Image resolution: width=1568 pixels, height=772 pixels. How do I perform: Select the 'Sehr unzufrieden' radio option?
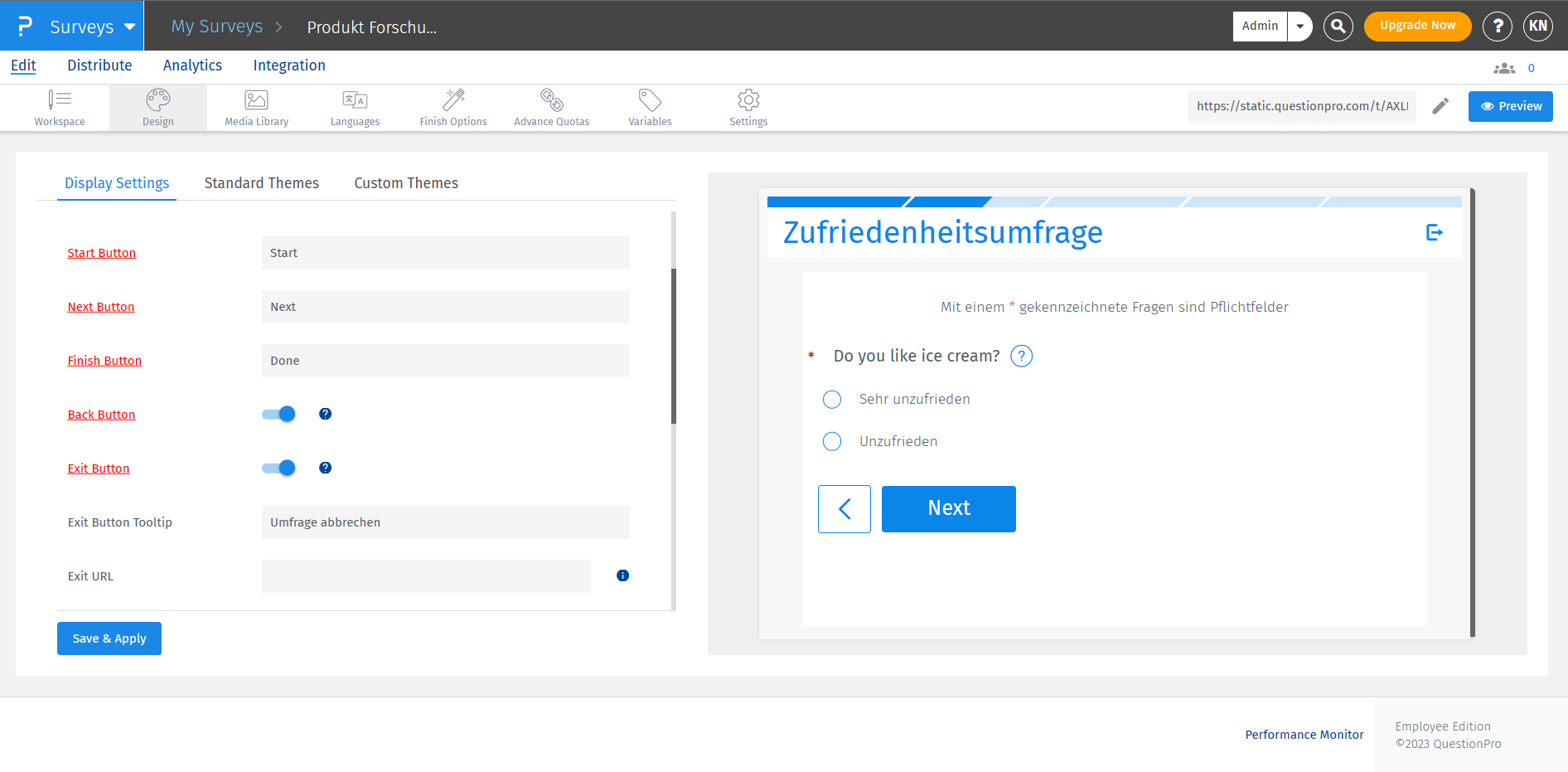tap(832, 399)
